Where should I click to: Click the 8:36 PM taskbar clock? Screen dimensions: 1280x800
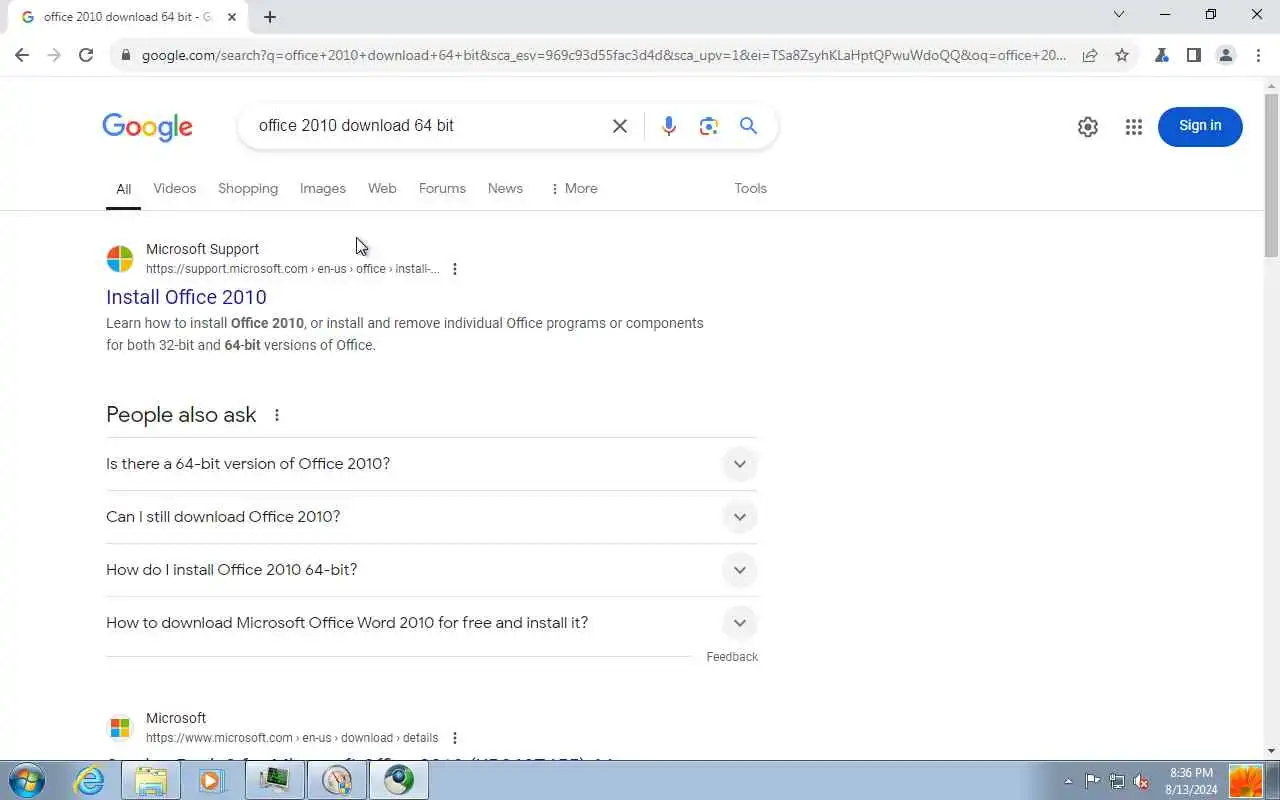1191,780
